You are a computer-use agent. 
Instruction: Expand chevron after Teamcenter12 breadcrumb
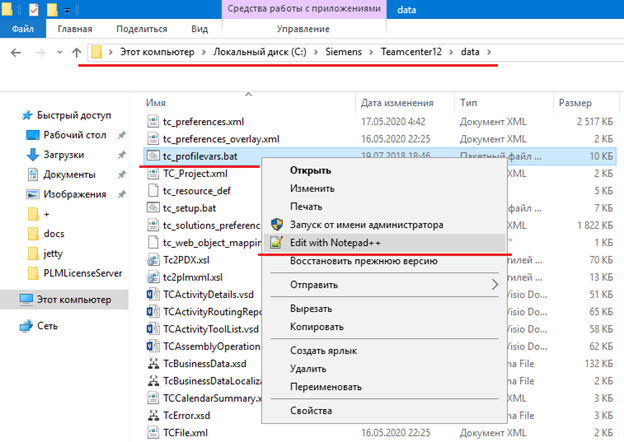451,52
